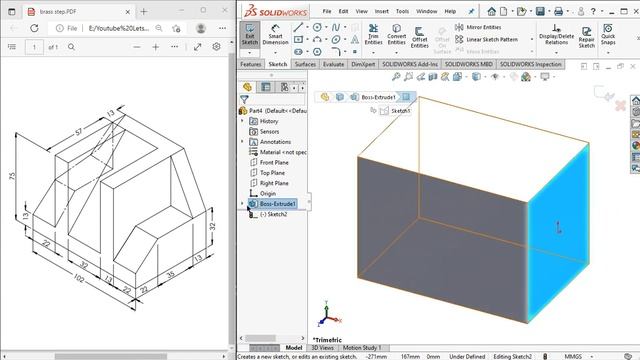Open Display/Delete Relations dropdown arrow
Viewport: 640px width, 360px height.
coord(556,53)
